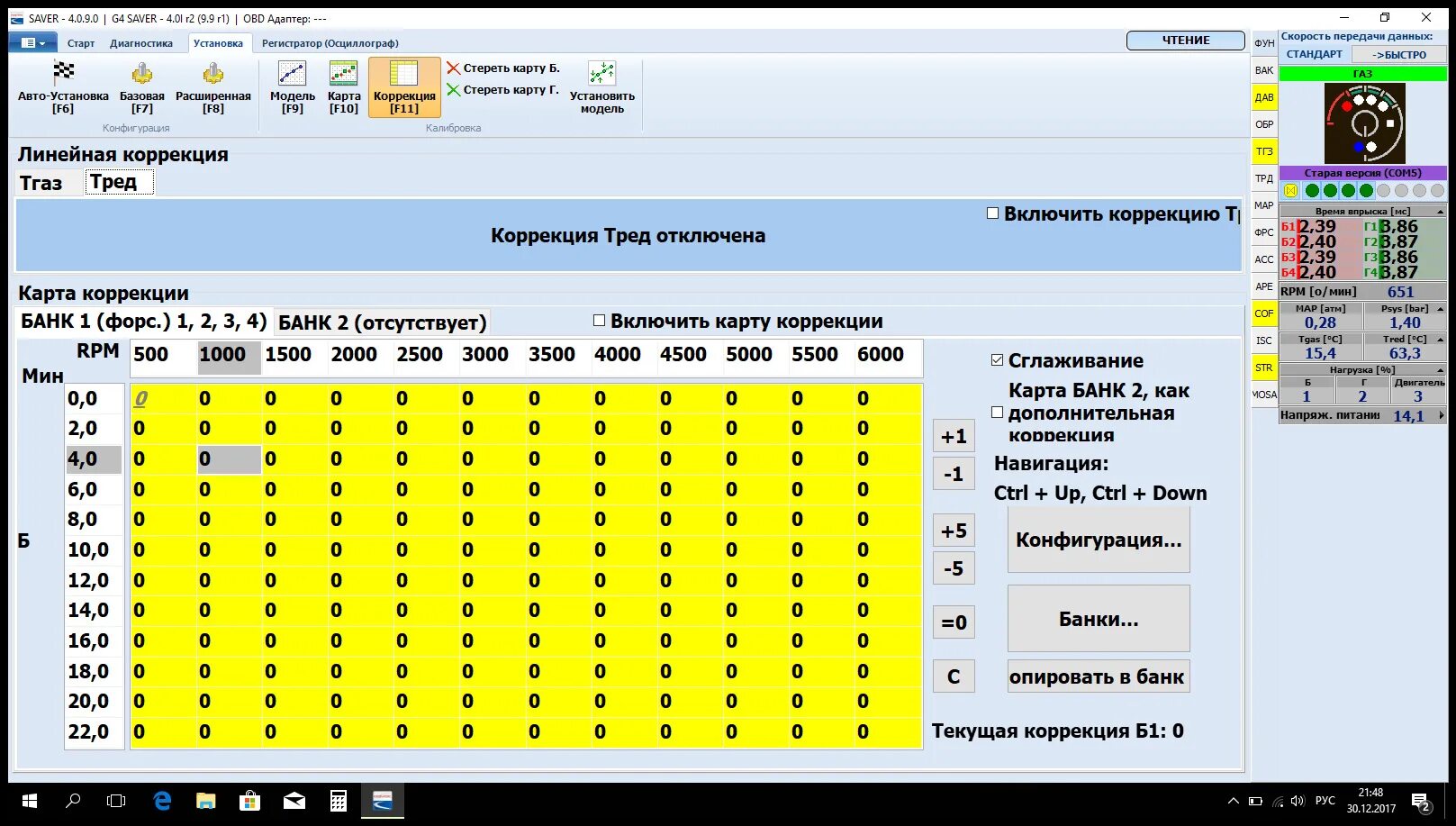The height and width of the screenshot is (826, 1456).
Task: Open File Explorer from taskbar
Action: pos(206,801)
